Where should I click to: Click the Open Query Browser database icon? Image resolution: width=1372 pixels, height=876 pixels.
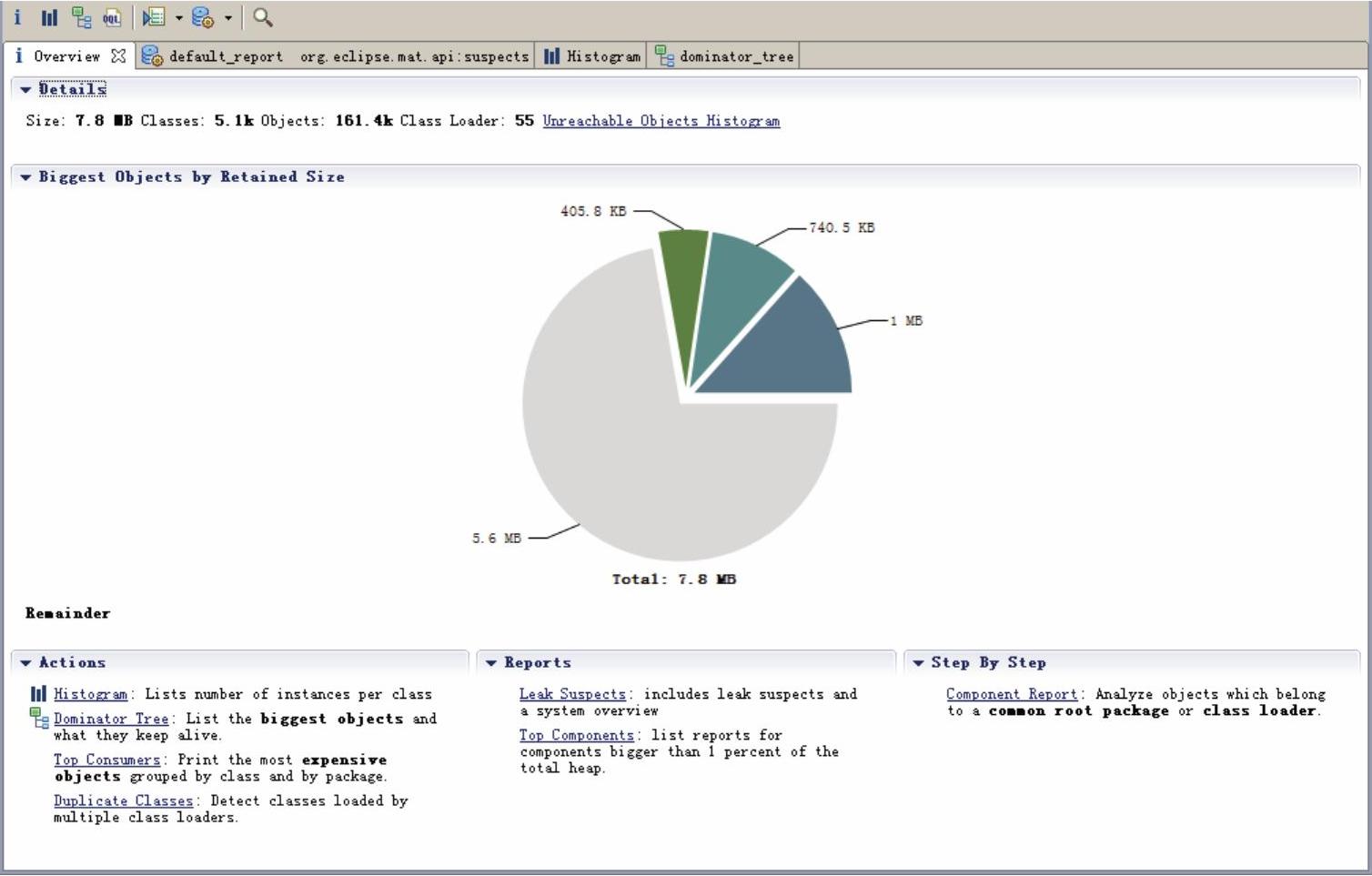pyautogui.click(x=203, y=17)
